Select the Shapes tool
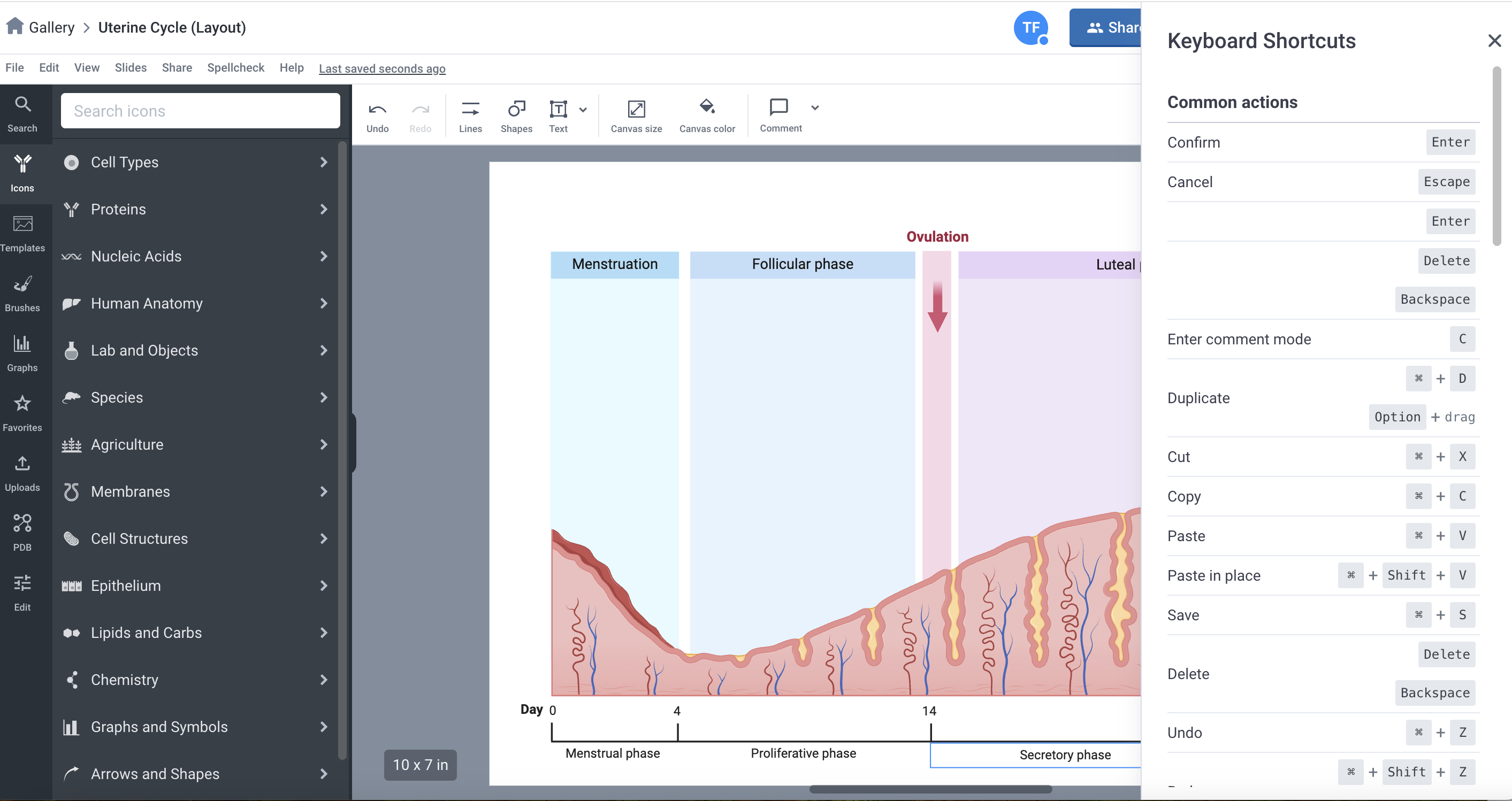This screenshot has height=801, width=1512. click(516, 115)
